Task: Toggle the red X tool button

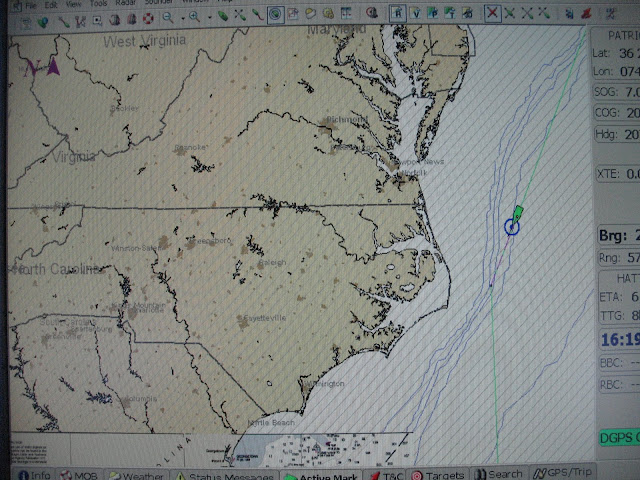Action: coord(493,13)
